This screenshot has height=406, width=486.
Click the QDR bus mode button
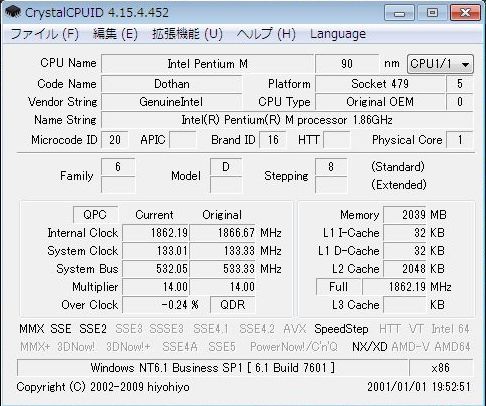point(233,305)
